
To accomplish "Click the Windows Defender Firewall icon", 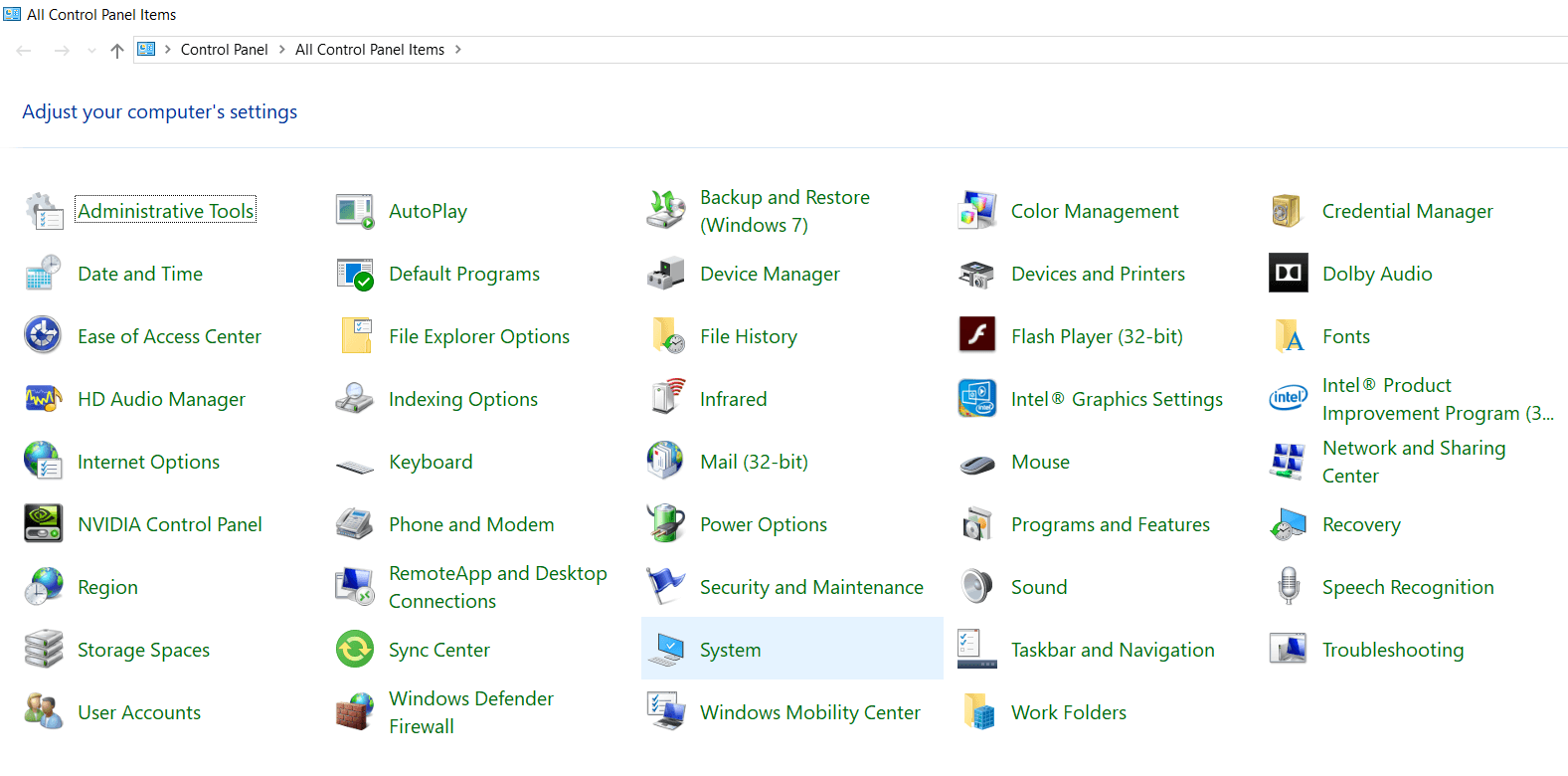I will pyautogui.click(x=354, y=712).
